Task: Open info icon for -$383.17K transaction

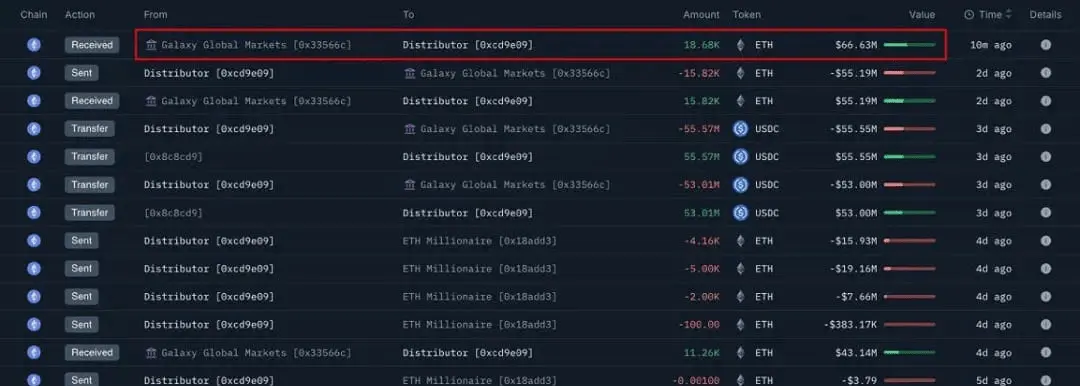Action: tap(1045, 325)
